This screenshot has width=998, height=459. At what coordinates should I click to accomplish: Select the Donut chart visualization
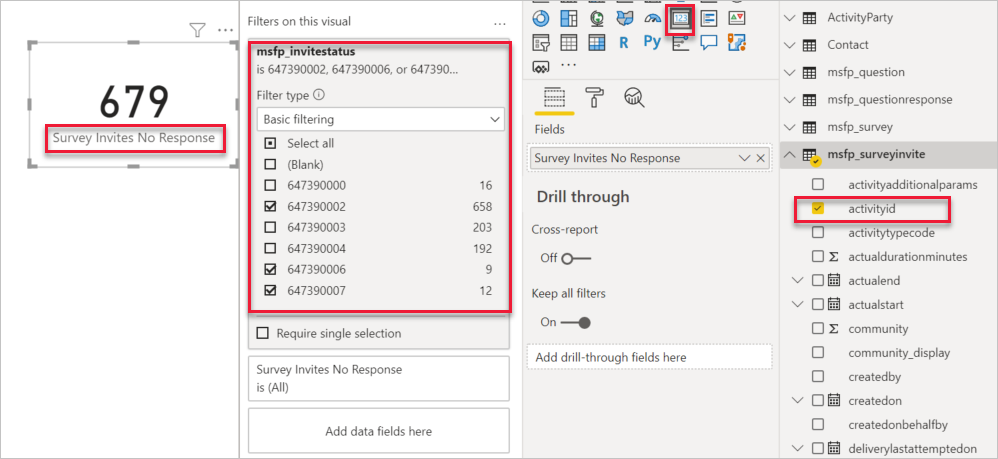pyautogui.click(x=540, y=18)
